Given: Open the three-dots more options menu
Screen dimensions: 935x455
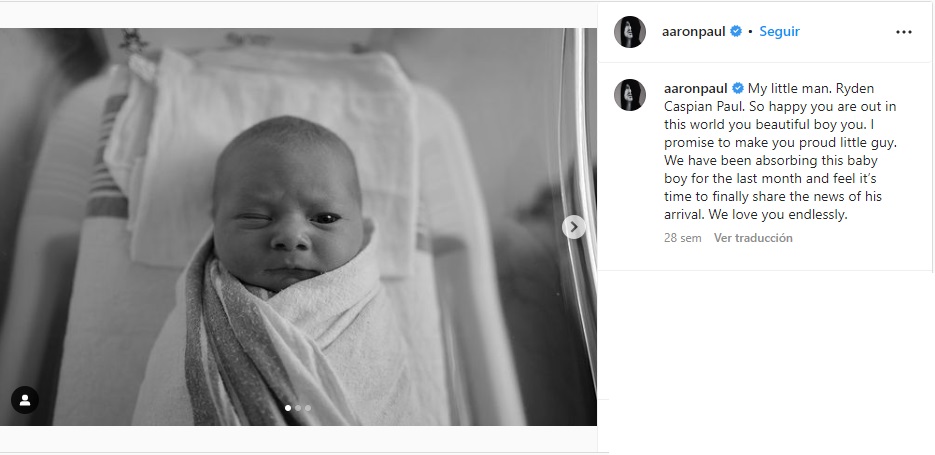Looking at the screenshot, I should coord(903,32).
